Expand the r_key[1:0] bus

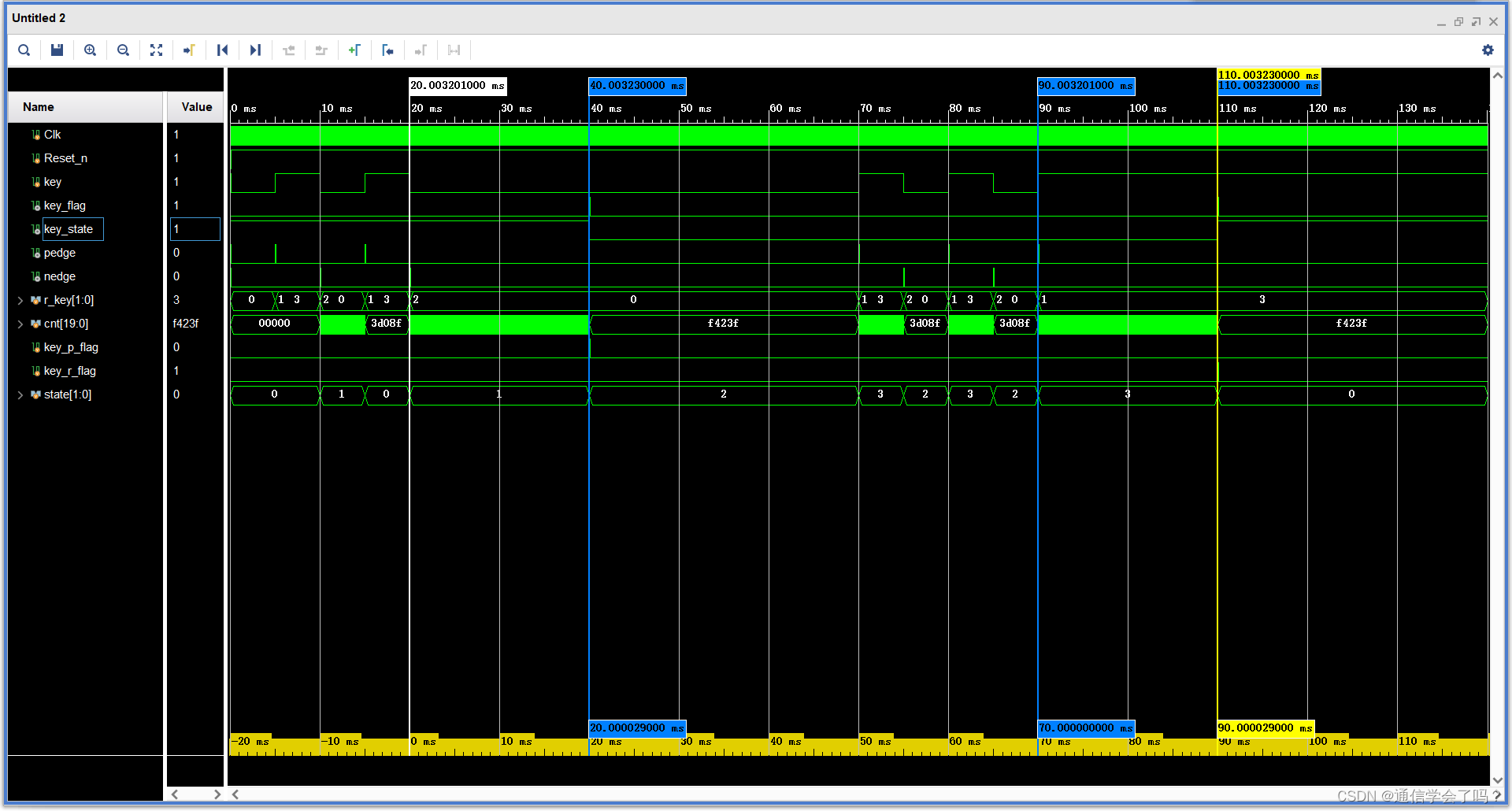click(x=20, y=300)
